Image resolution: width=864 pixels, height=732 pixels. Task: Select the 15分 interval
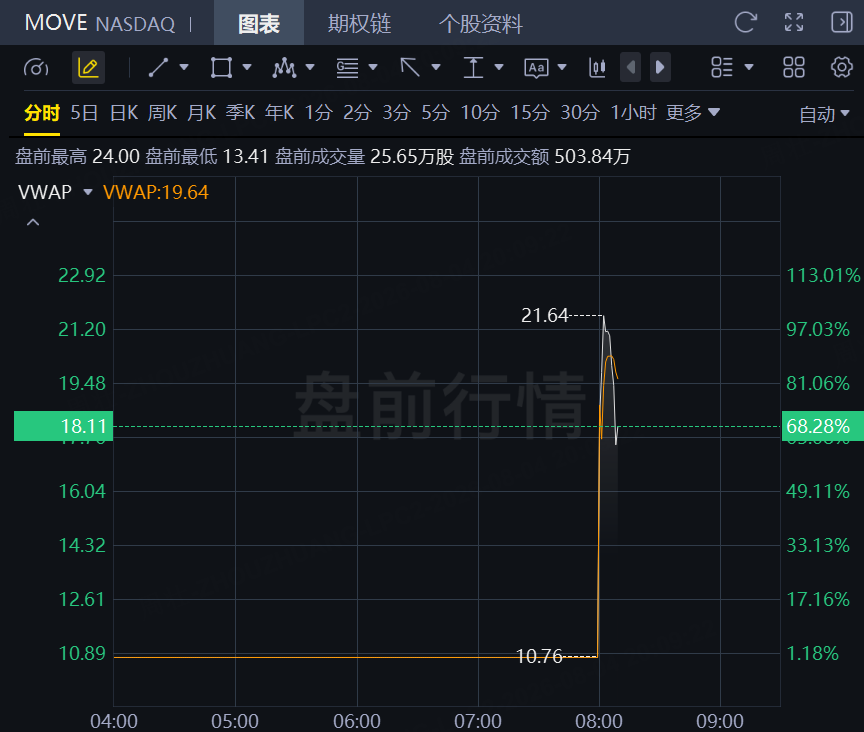530,113
